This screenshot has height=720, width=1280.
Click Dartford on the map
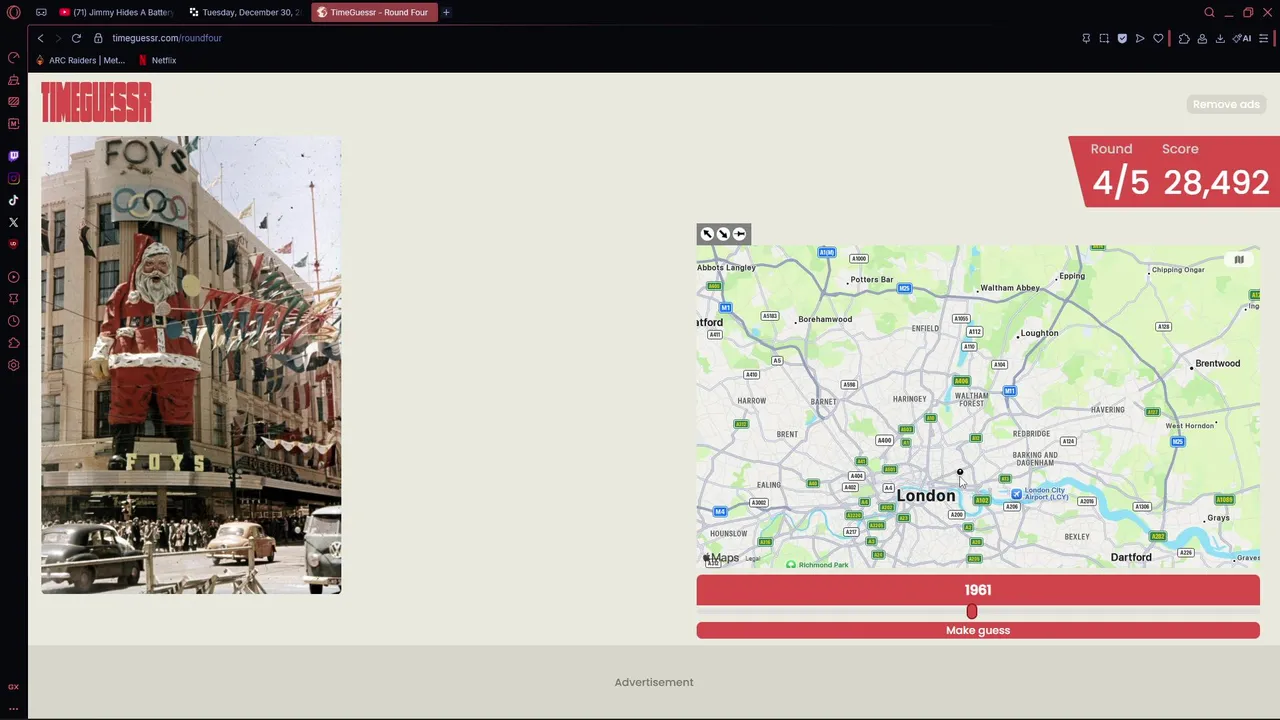coord(1131,557)
